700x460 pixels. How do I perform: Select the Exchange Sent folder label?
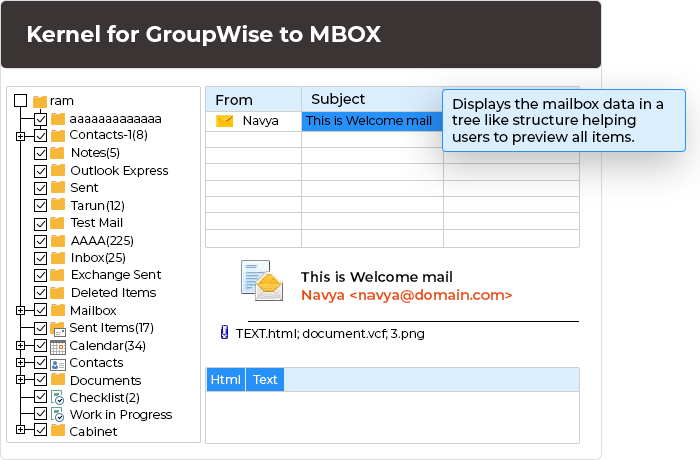point(116,275)
